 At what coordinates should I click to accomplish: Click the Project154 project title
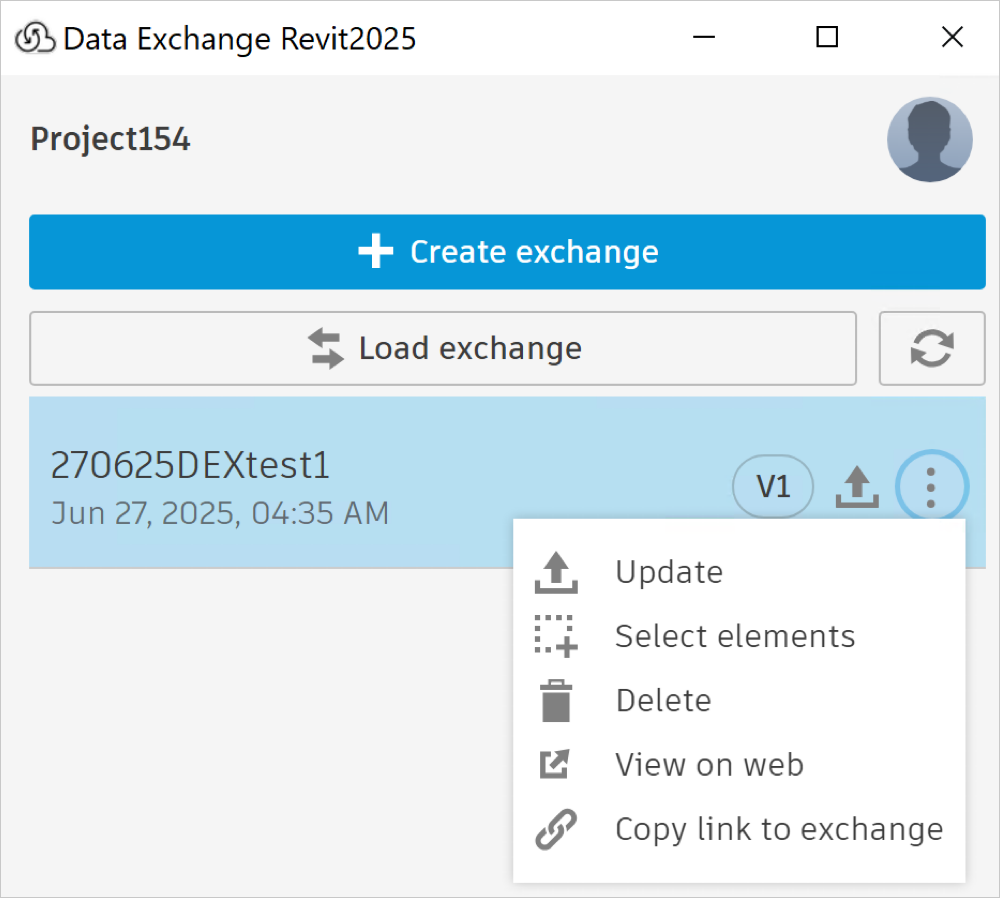coord(110,139)
